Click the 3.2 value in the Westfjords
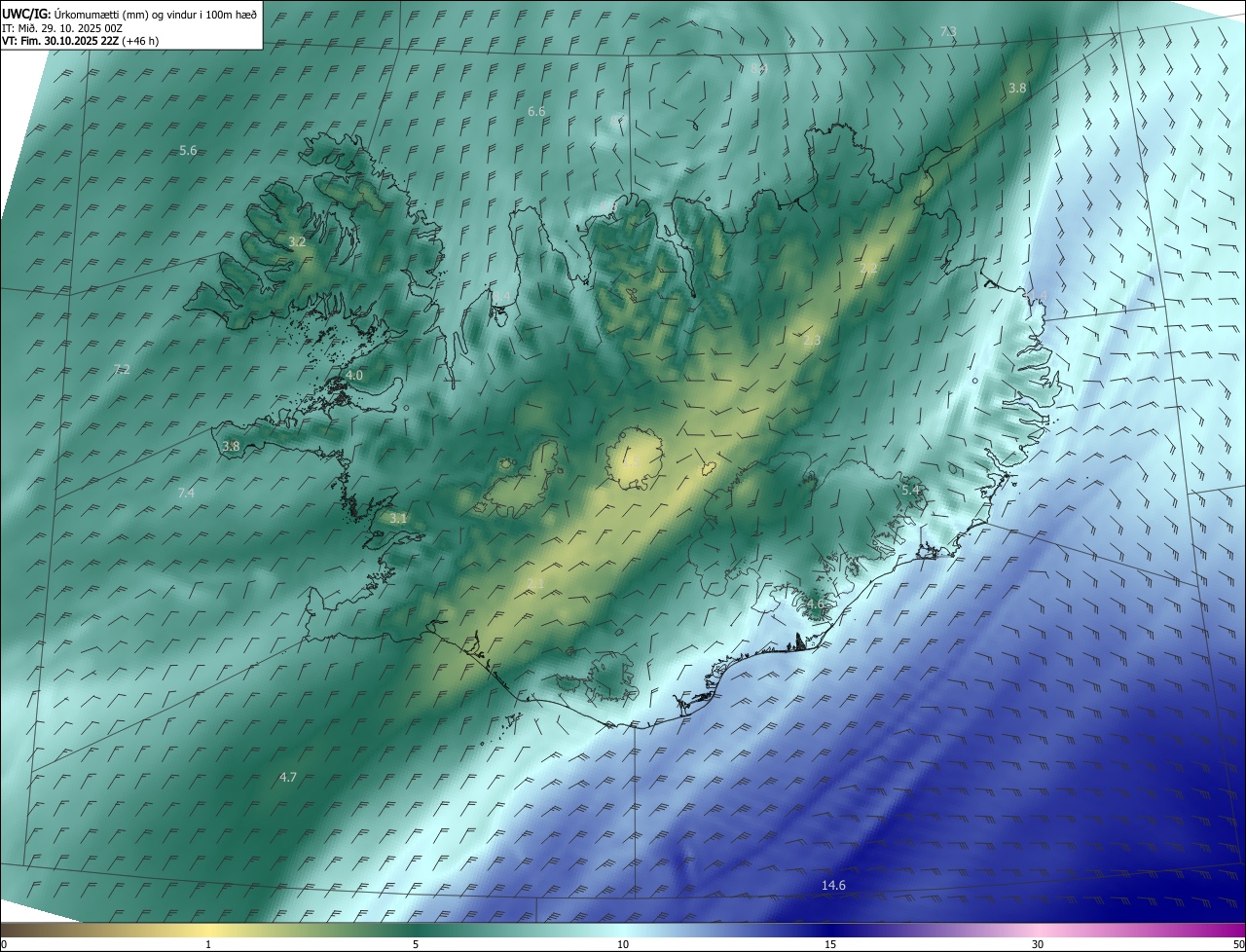Screen dimensions: 1246x952 (x=297, y=241)
